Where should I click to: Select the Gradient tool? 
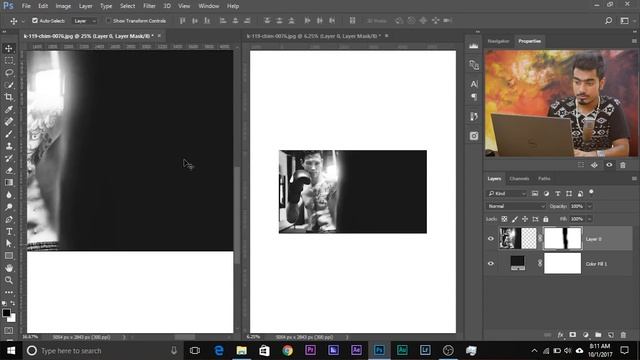tap(9, 182)
